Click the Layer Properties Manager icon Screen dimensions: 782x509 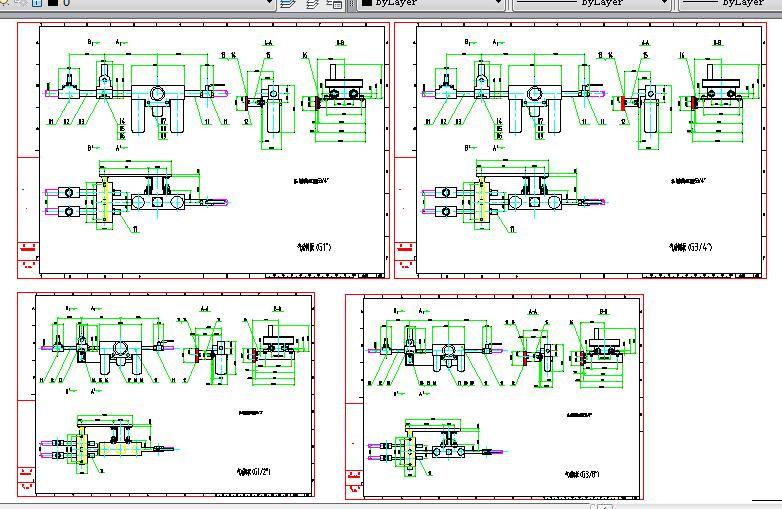(287, 3)
